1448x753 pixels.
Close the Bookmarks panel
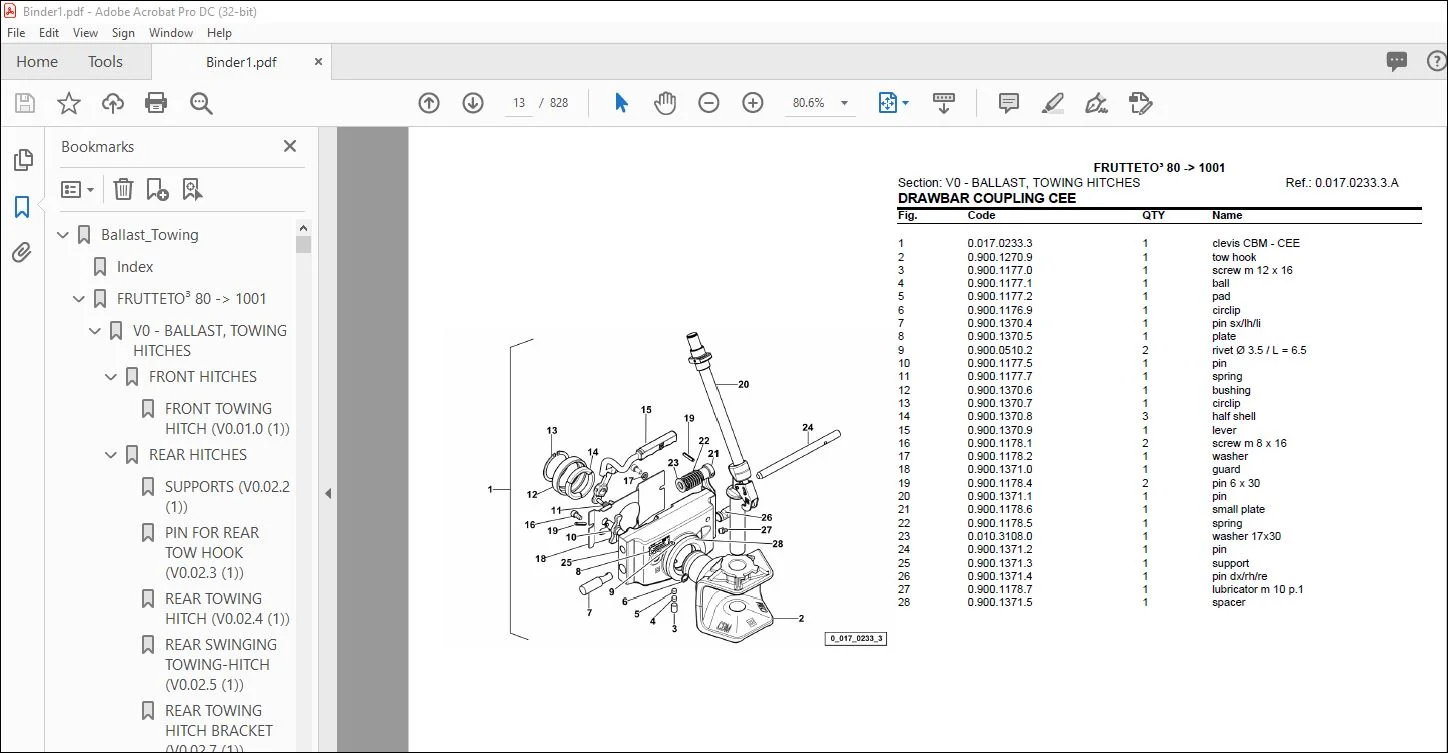click(x=290, y=146)
